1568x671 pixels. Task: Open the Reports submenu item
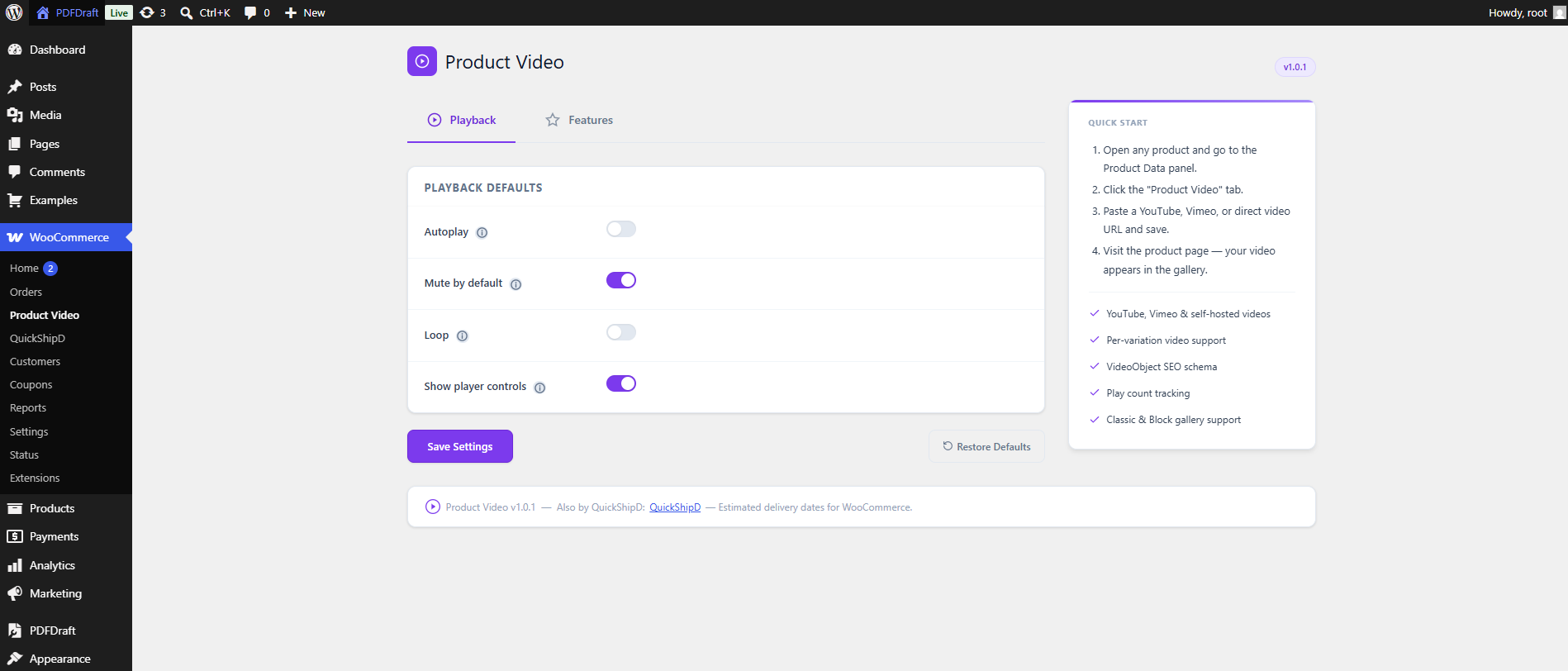[x=28, y=407]
